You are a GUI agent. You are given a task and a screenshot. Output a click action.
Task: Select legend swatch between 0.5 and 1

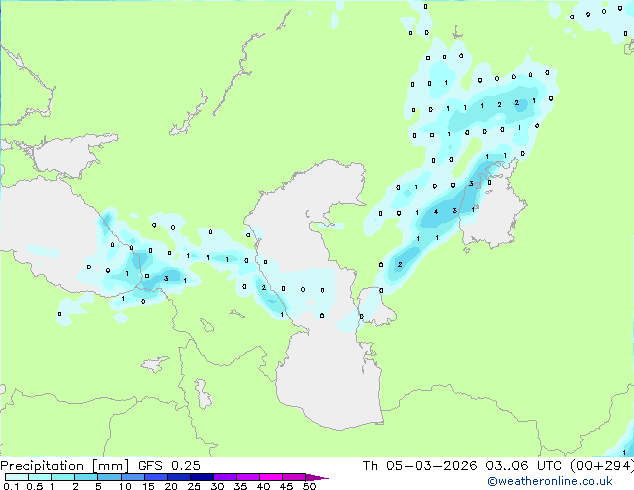[40, 477]
